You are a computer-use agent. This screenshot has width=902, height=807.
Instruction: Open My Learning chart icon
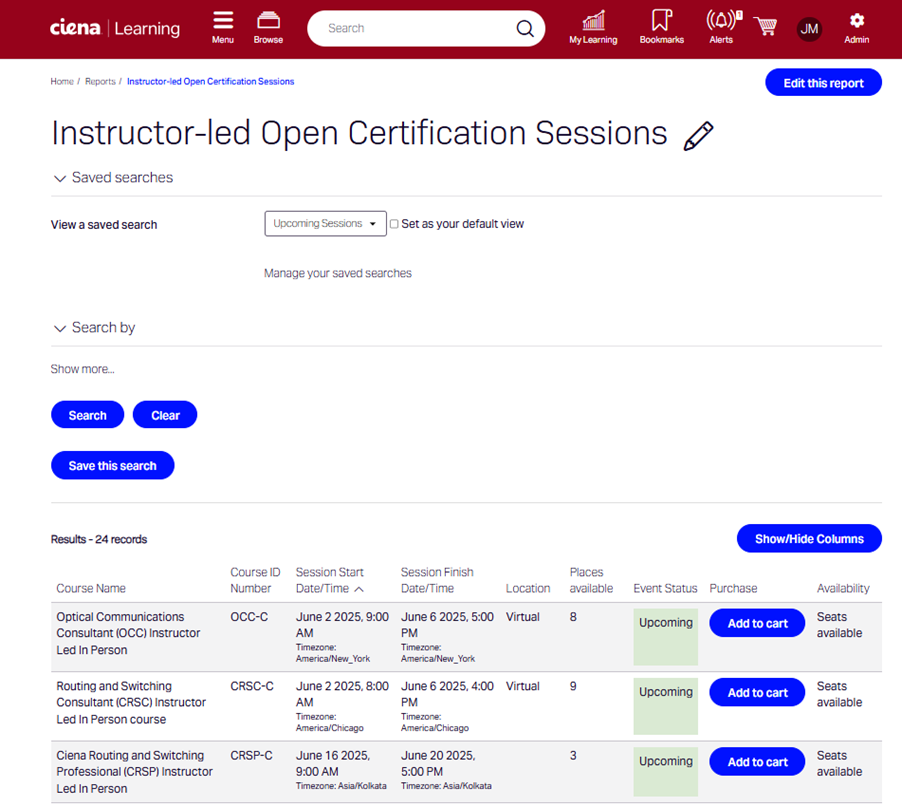point(593,27)
